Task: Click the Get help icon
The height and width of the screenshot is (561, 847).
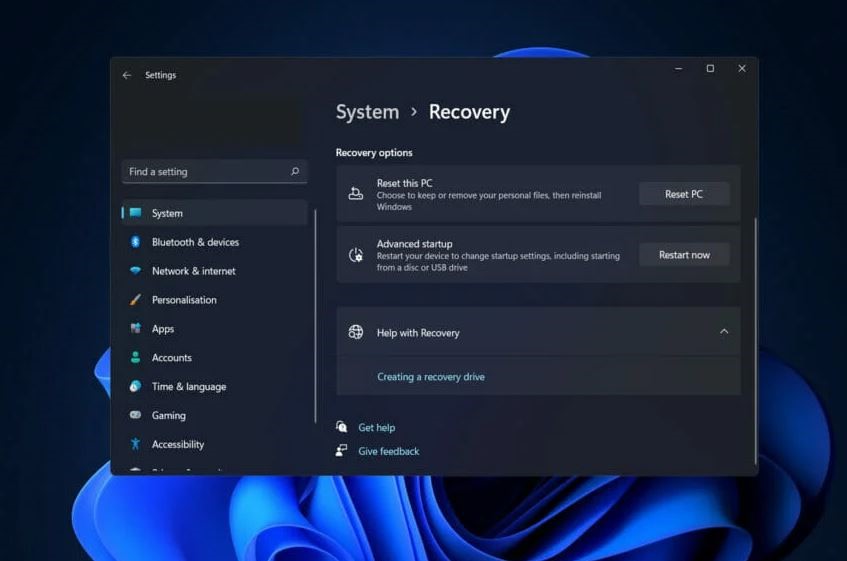Action: click(341, 427)
